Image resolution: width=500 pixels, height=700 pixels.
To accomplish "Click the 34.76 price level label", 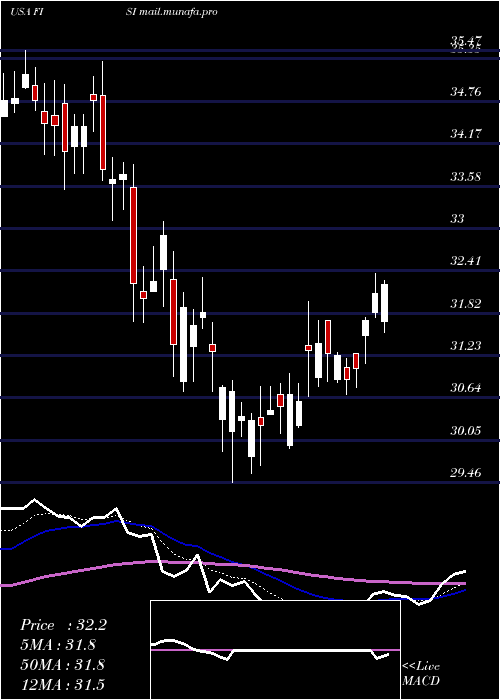I will [466, 92].
